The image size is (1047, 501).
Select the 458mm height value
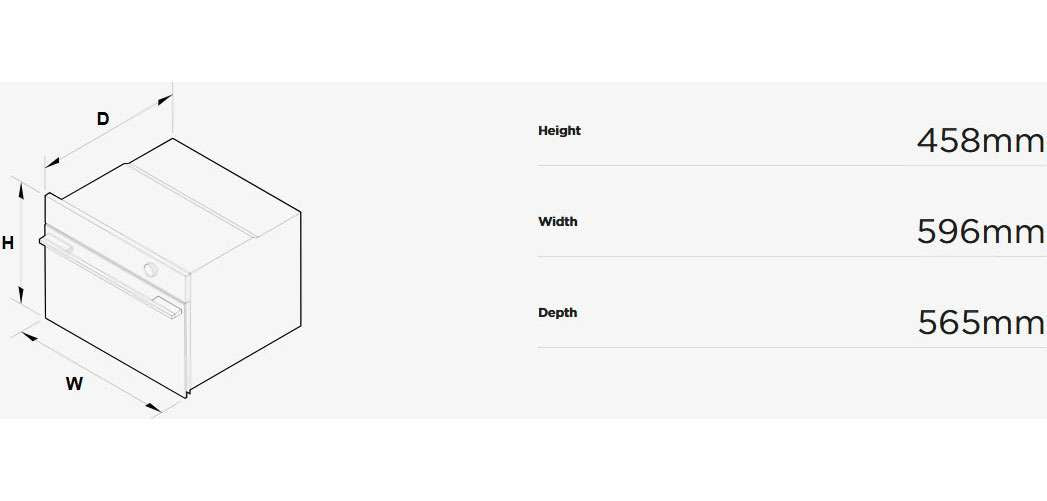click(x=980, y=141)
